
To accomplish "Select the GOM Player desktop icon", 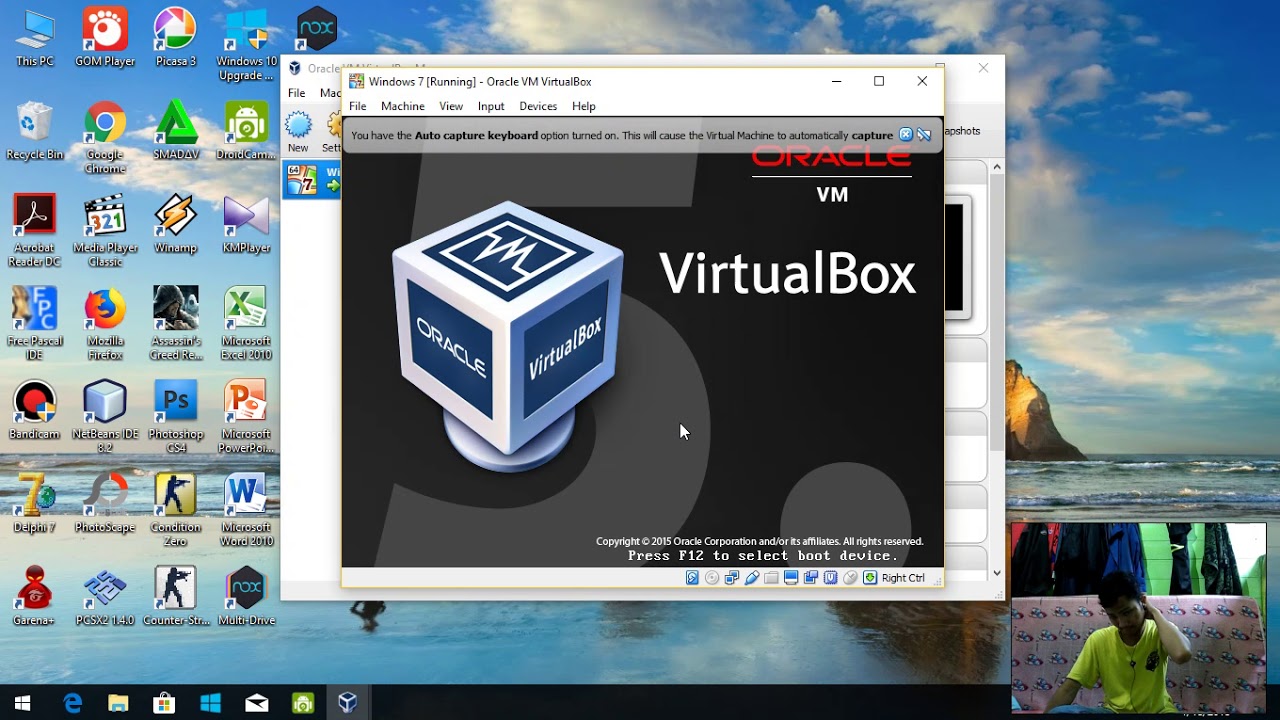I will tap(105, 38).
